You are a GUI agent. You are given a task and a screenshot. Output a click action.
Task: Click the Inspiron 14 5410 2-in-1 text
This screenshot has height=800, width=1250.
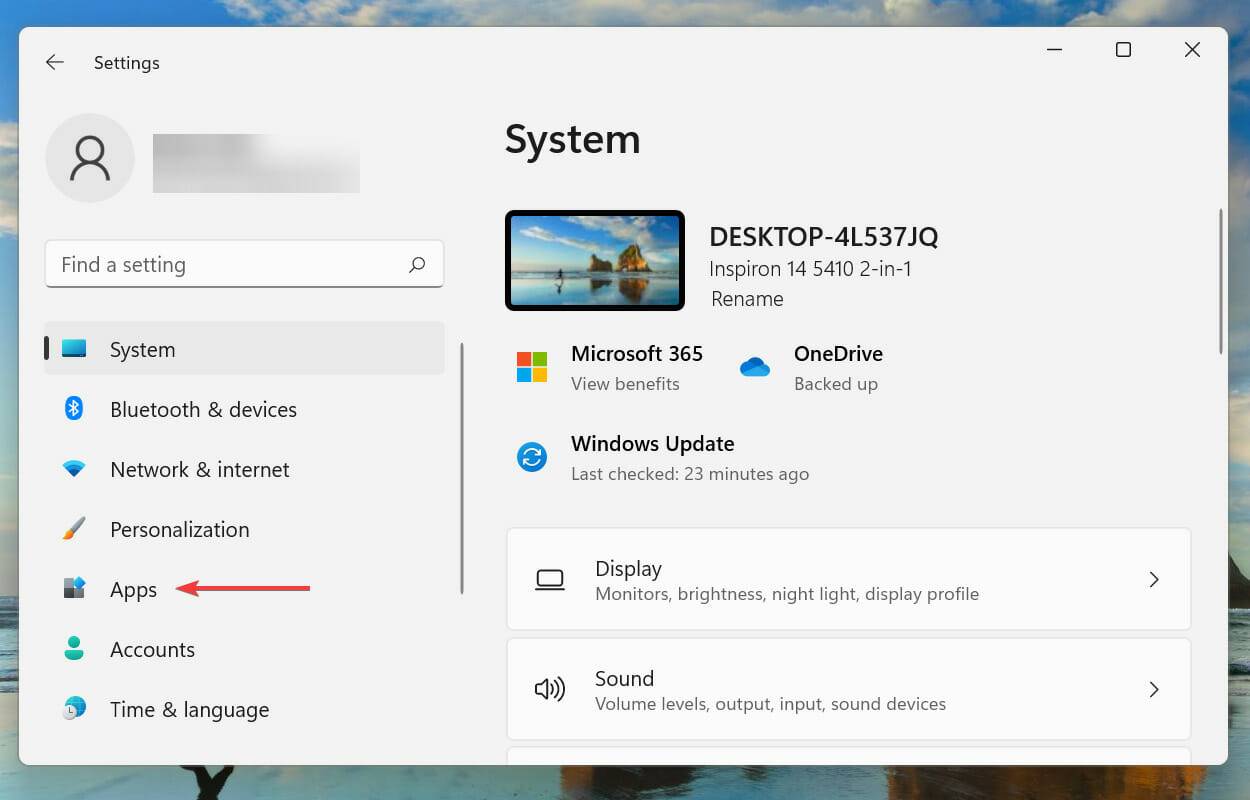click(x=810, y=269)
